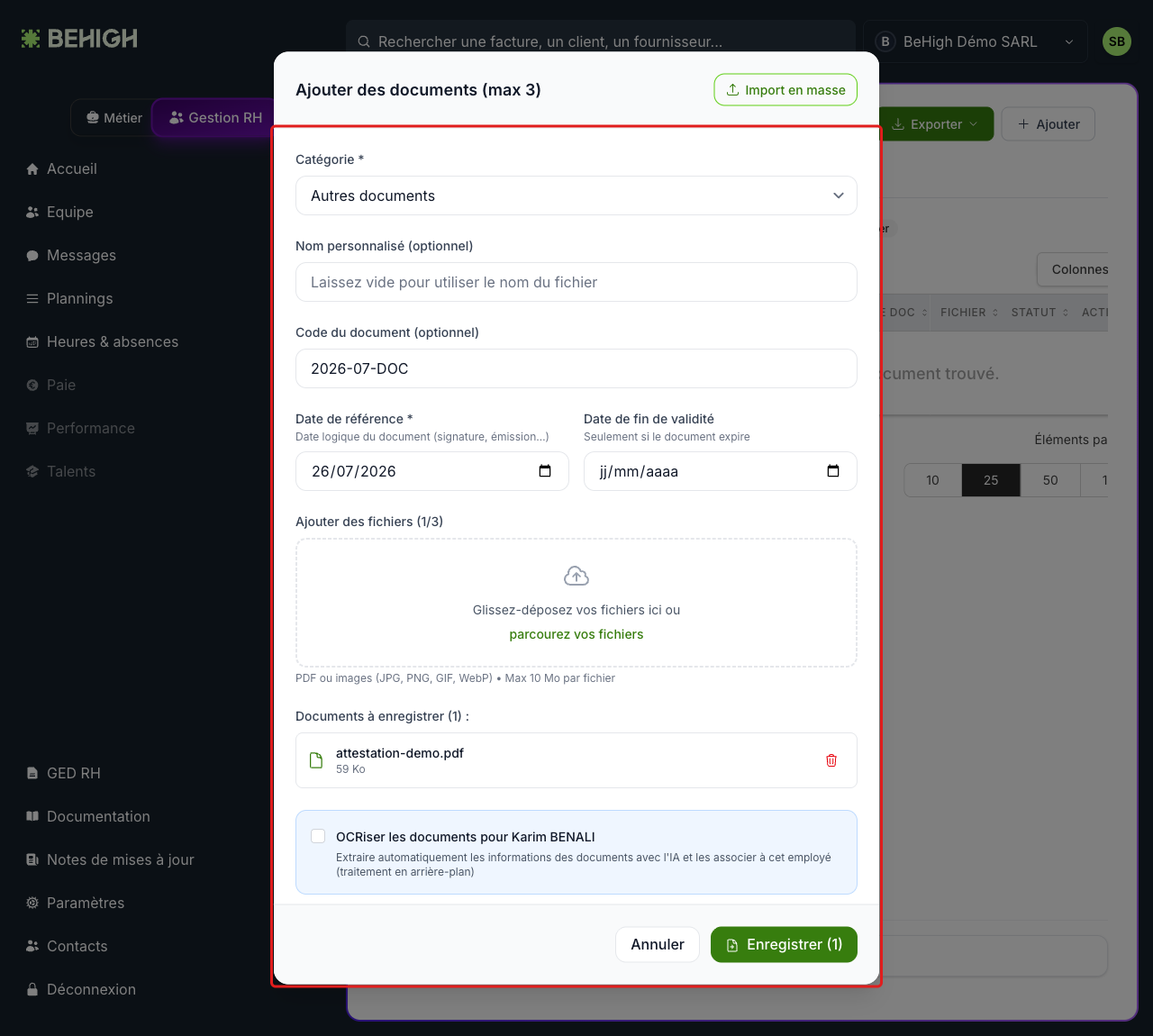Sort by the FICHIER column

tap(969, 313)
